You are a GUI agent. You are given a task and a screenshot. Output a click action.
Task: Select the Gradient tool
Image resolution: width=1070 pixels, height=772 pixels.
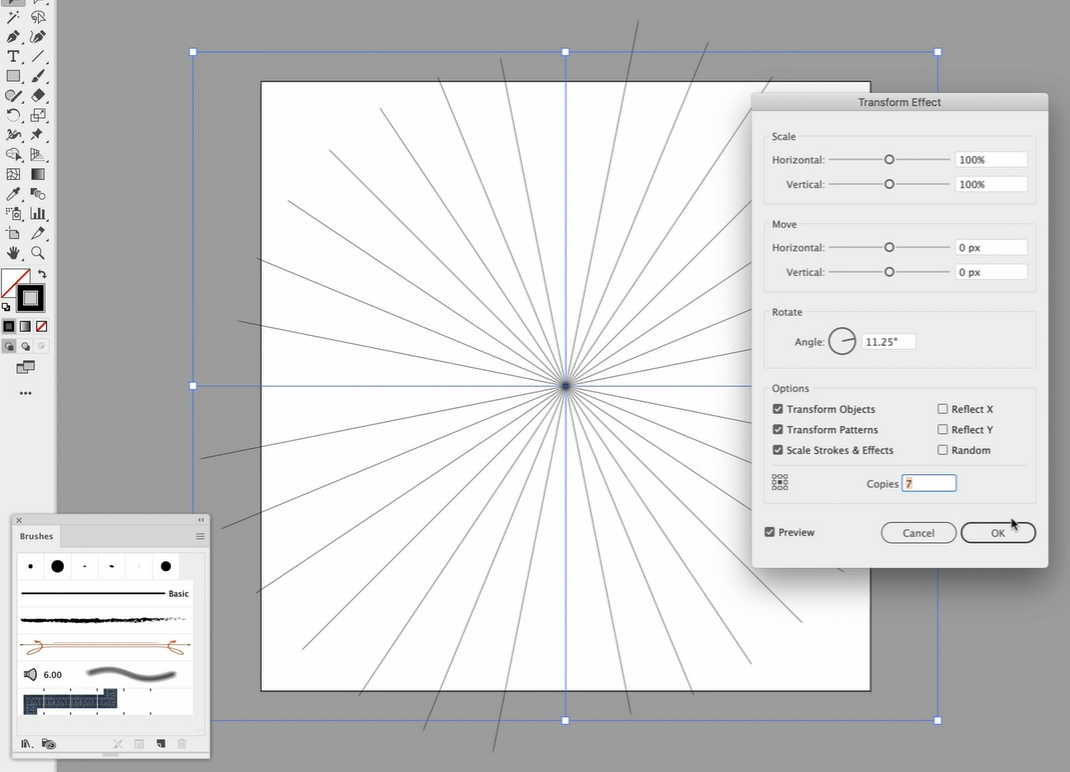point(38,174)
